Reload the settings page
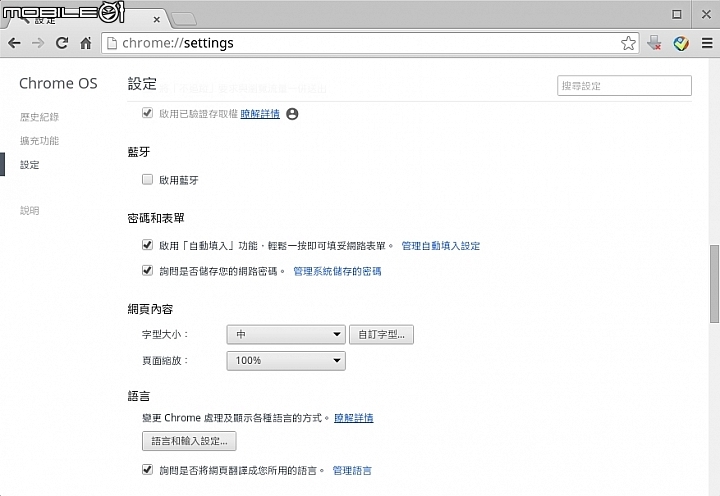 (62, 43)
